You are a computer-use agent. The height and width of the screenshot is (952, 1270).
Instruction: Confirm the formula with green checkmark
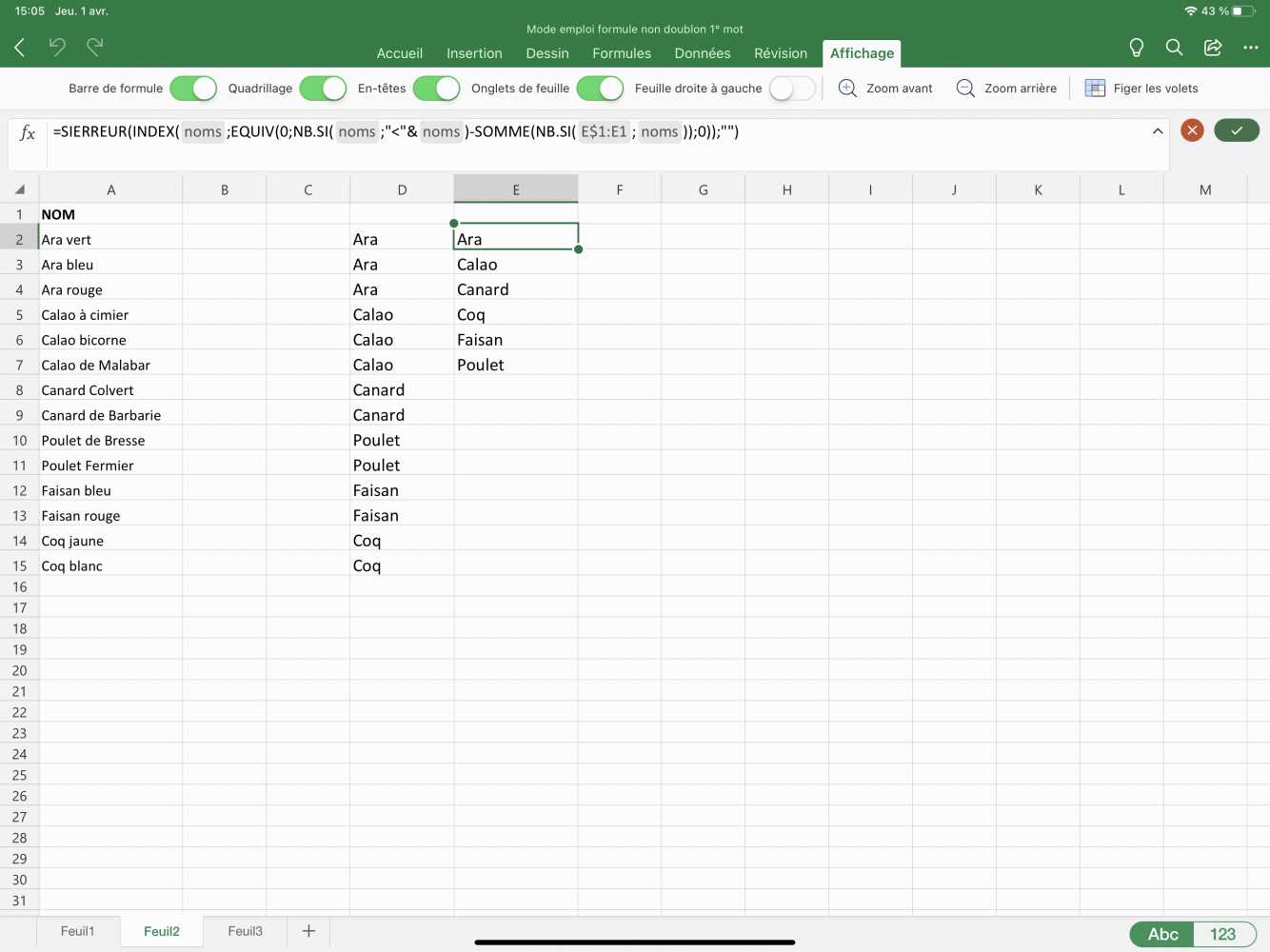(x=1237, y=130)
